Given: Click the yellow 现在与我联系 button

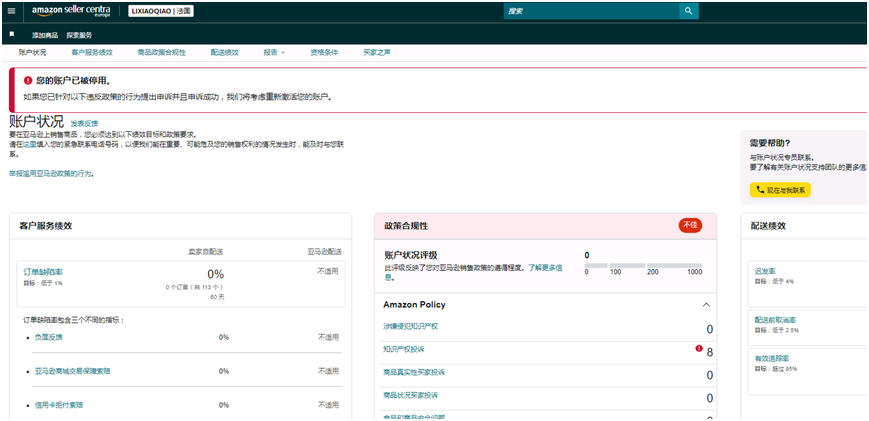Looking at the screenshot, I should coord(780,190).
